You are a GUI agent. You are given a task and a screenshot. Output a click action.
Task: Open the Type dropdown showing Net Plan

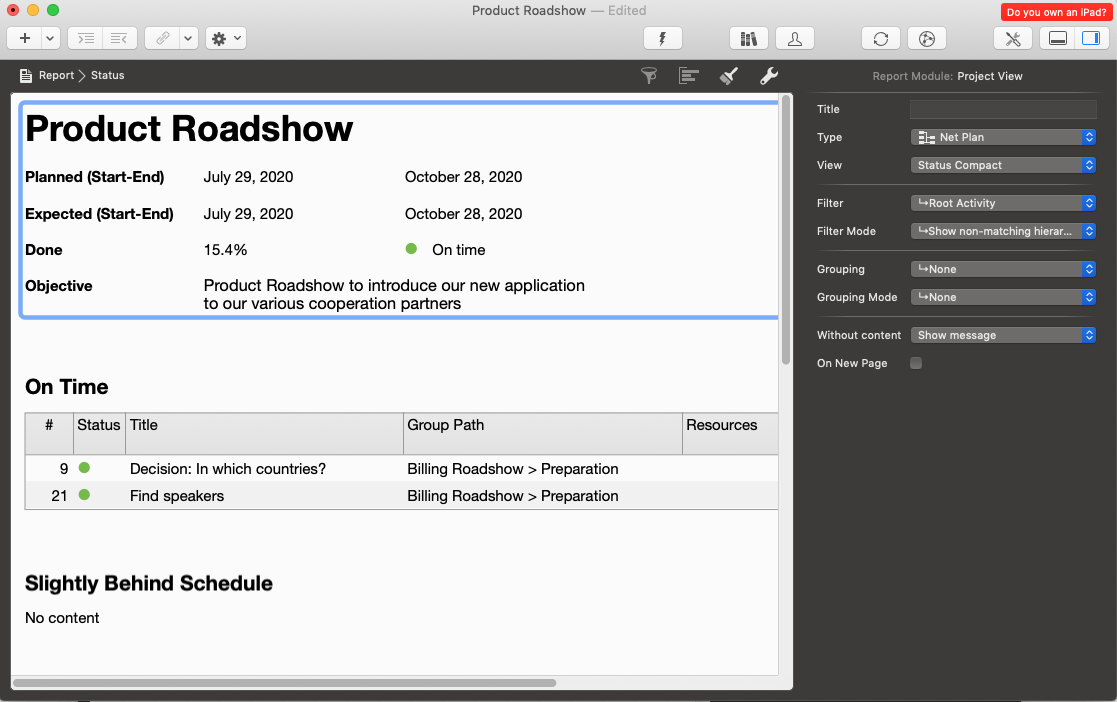point(1003,137)
